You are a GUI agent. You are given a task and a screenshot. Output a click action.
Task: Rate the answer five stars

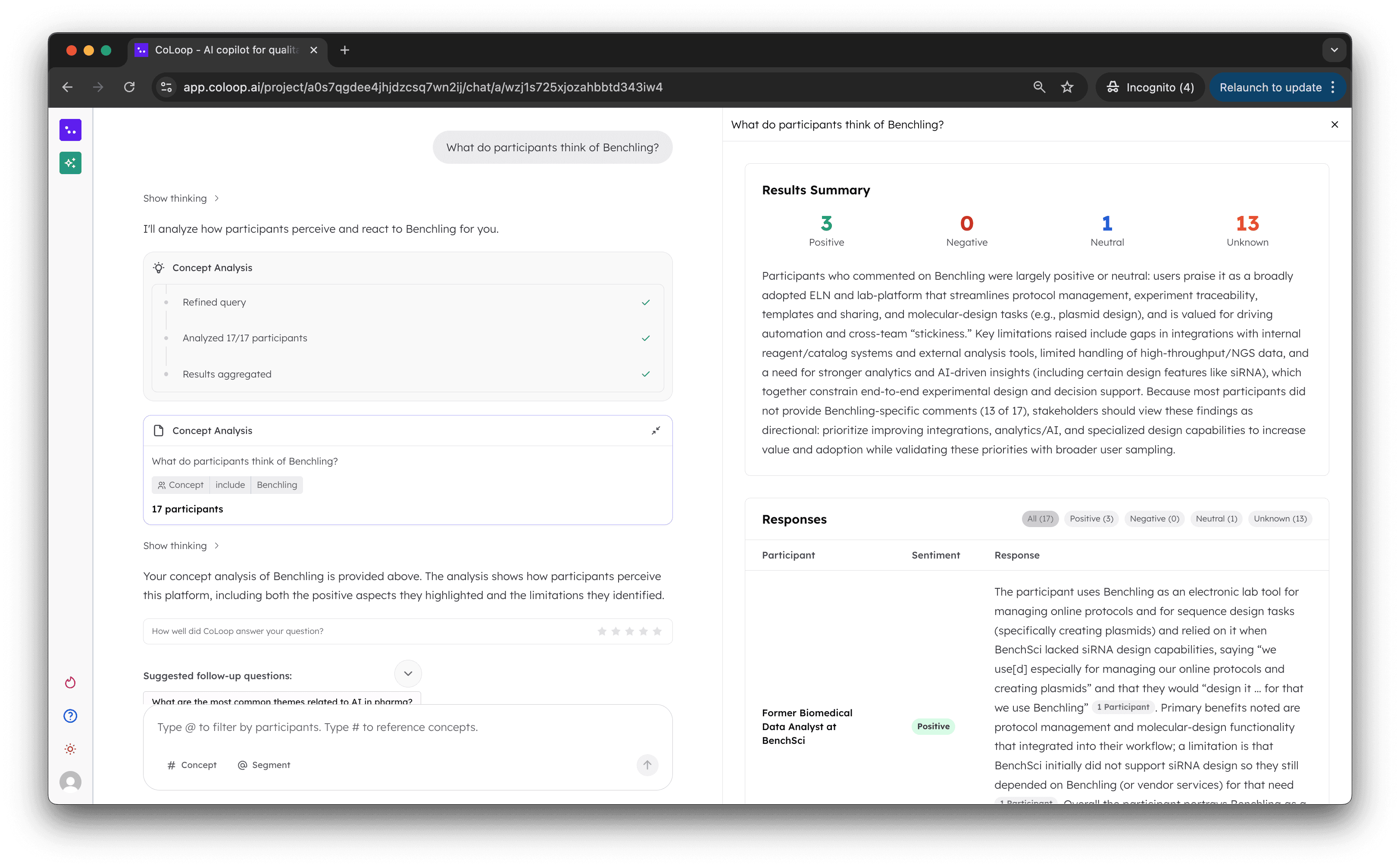[657, 631]
